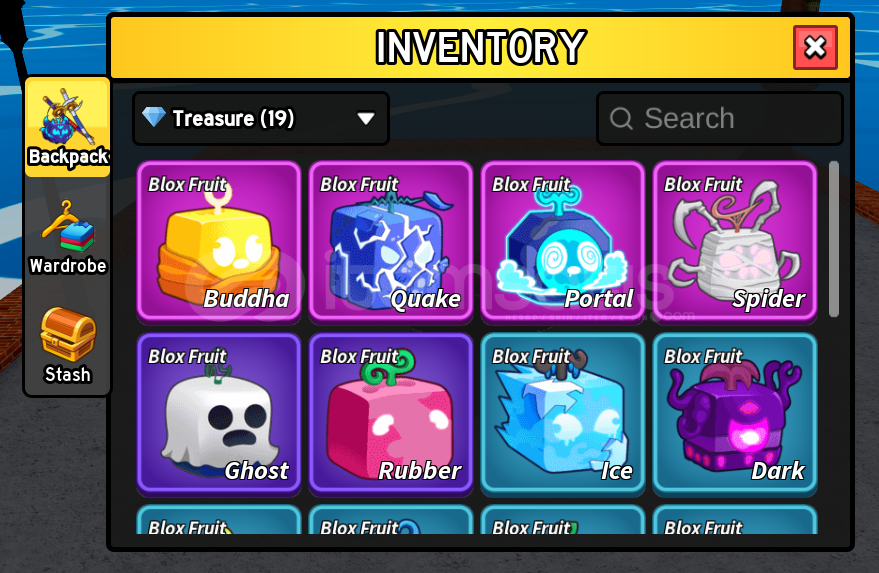879x573 pixels.
Task: Pick the Portal Blox Fruit
Action: tap(563, 242)
